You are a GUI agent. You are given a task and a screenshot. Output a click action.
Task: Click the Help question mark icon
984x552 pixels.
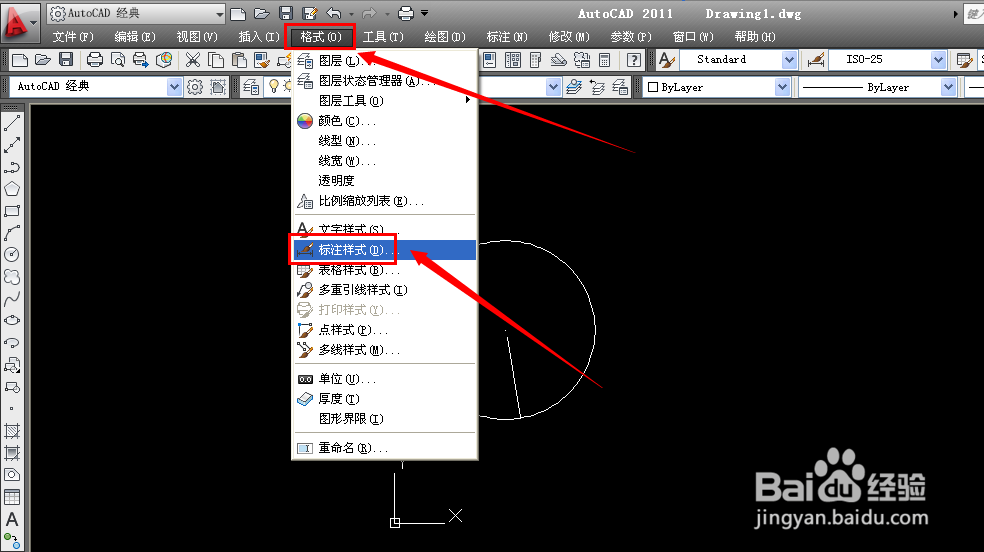point(634,60)
